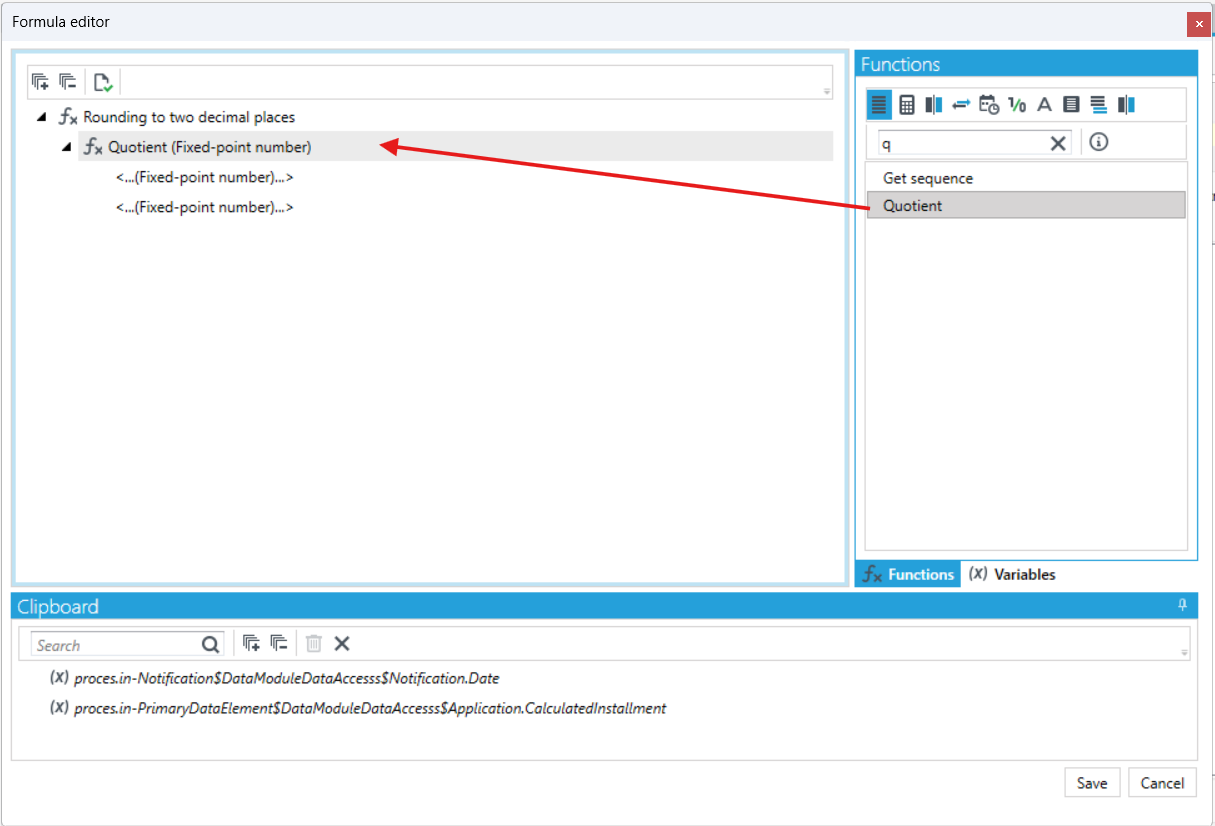Click Expand all icon in formula tree toolbar
1215x826 pixels.
click(41, 82)
